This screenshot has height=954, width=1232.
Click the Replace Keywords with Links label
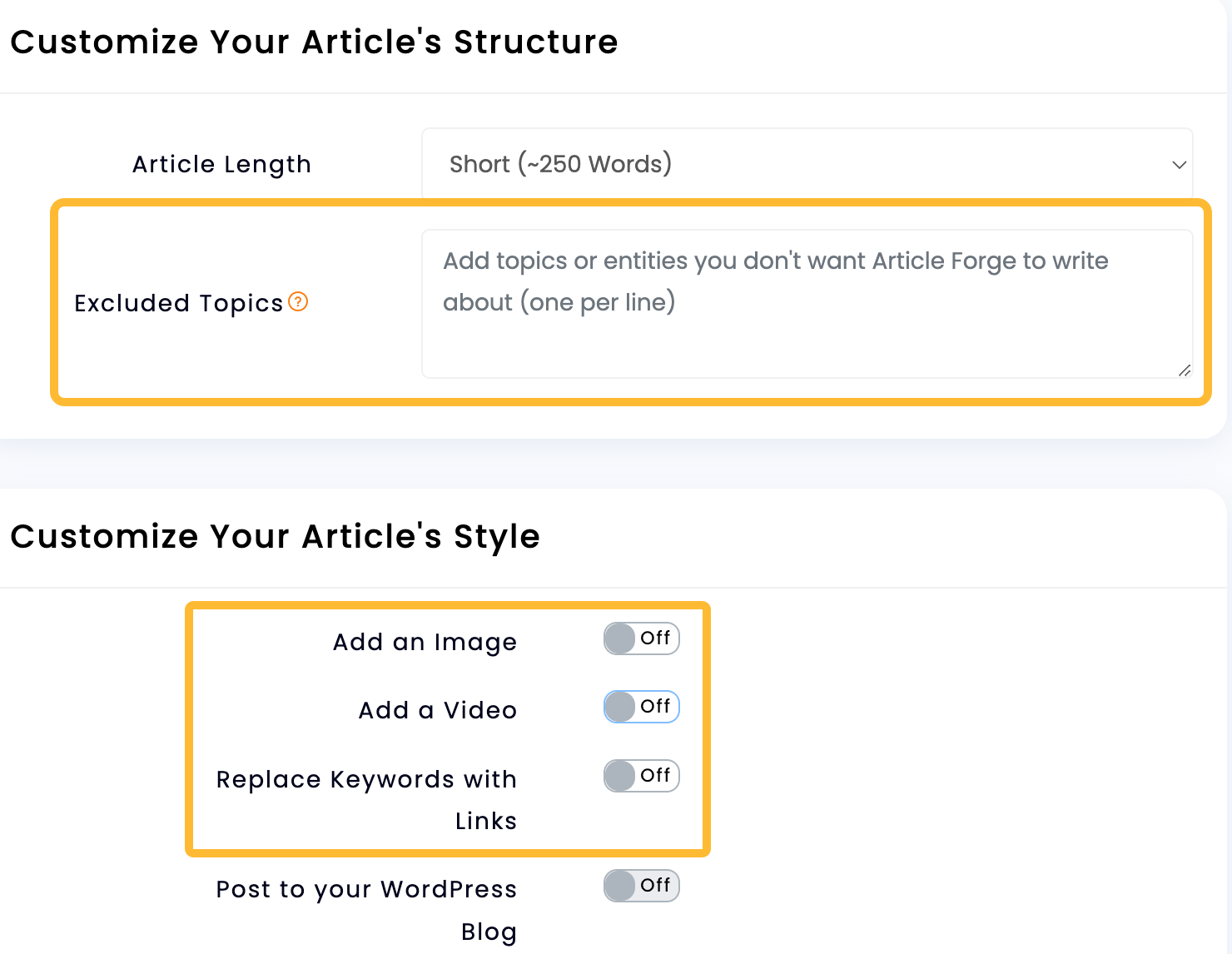tap(366, 778)
